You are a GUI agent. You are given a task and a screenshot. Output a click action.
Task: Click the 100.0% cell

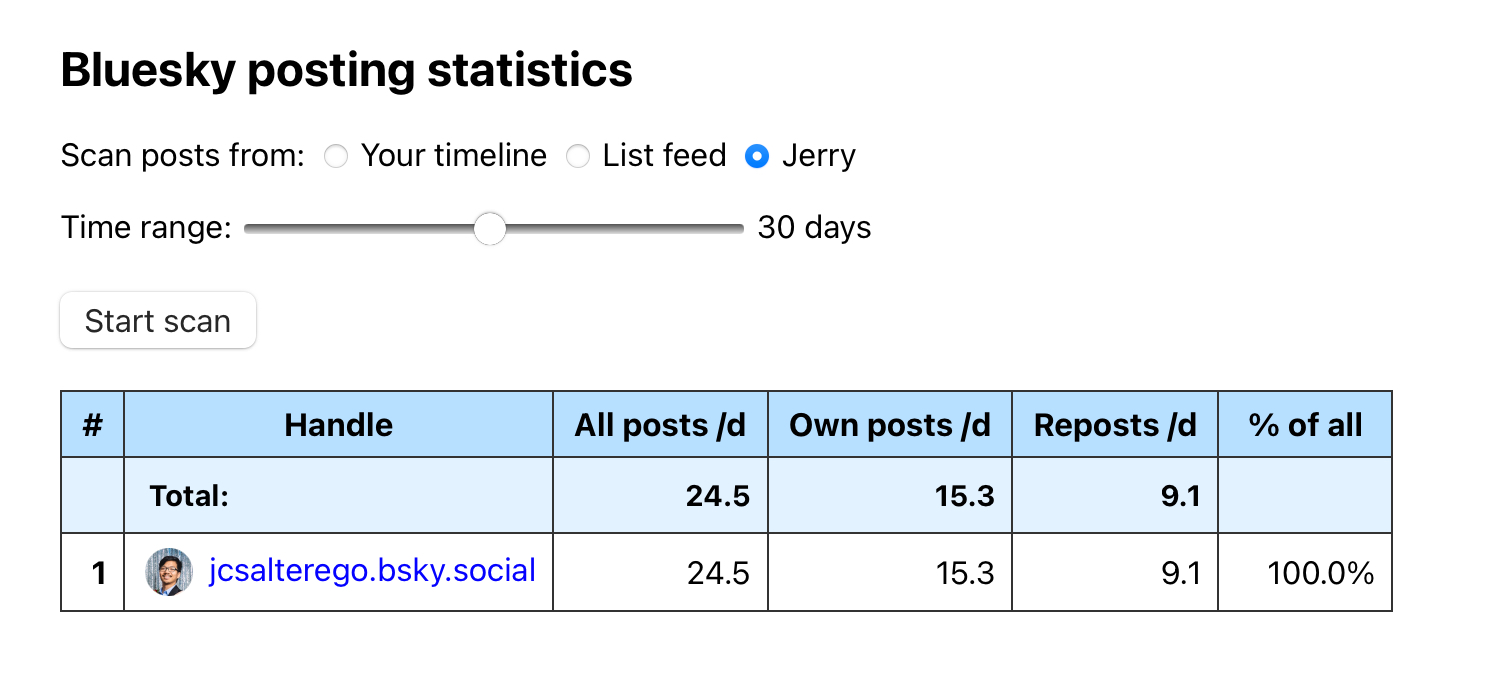click(x=1320, y=573)
